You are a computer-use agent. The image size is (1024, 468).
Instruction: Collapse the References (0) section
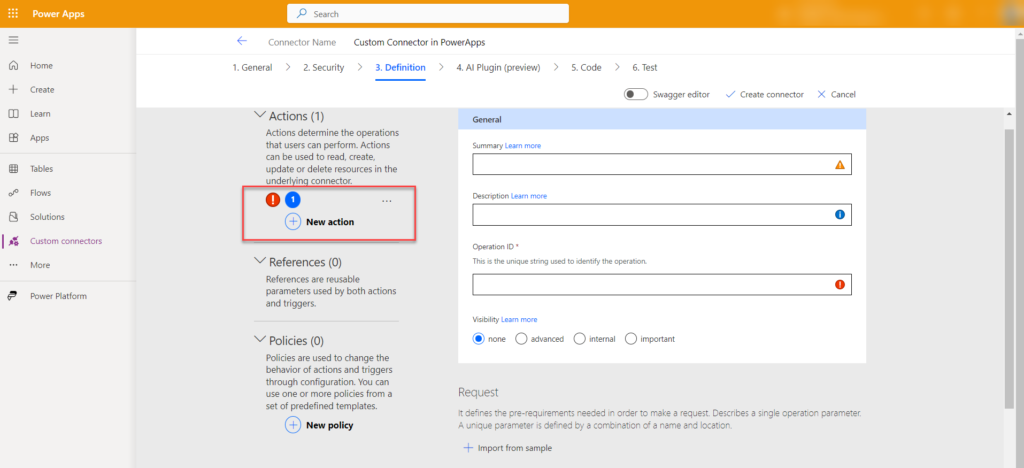point(261,262)
